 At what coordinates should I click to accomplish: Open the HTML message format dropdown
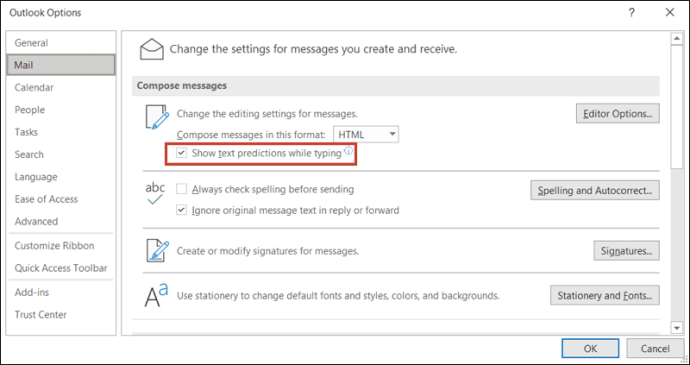[366, 134]
